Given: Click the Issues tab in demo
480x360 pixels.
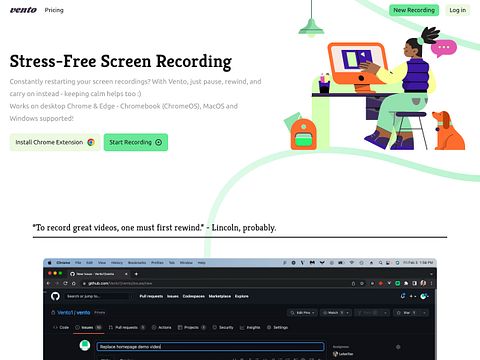Looking at the screenshot, I should [88, 327].
